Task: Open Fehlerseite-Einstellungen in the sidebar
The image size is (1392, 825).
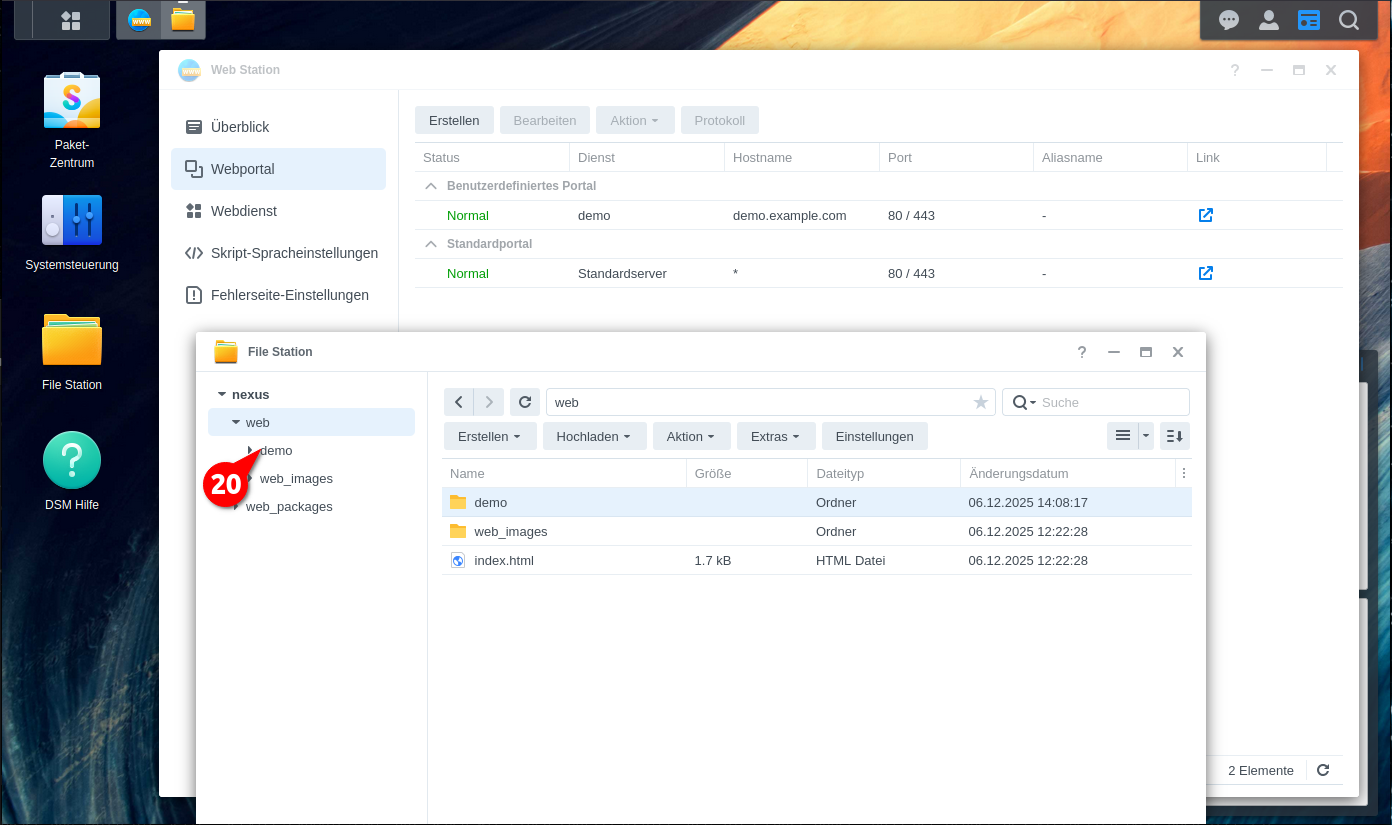Action: click(x=289, y=295)
